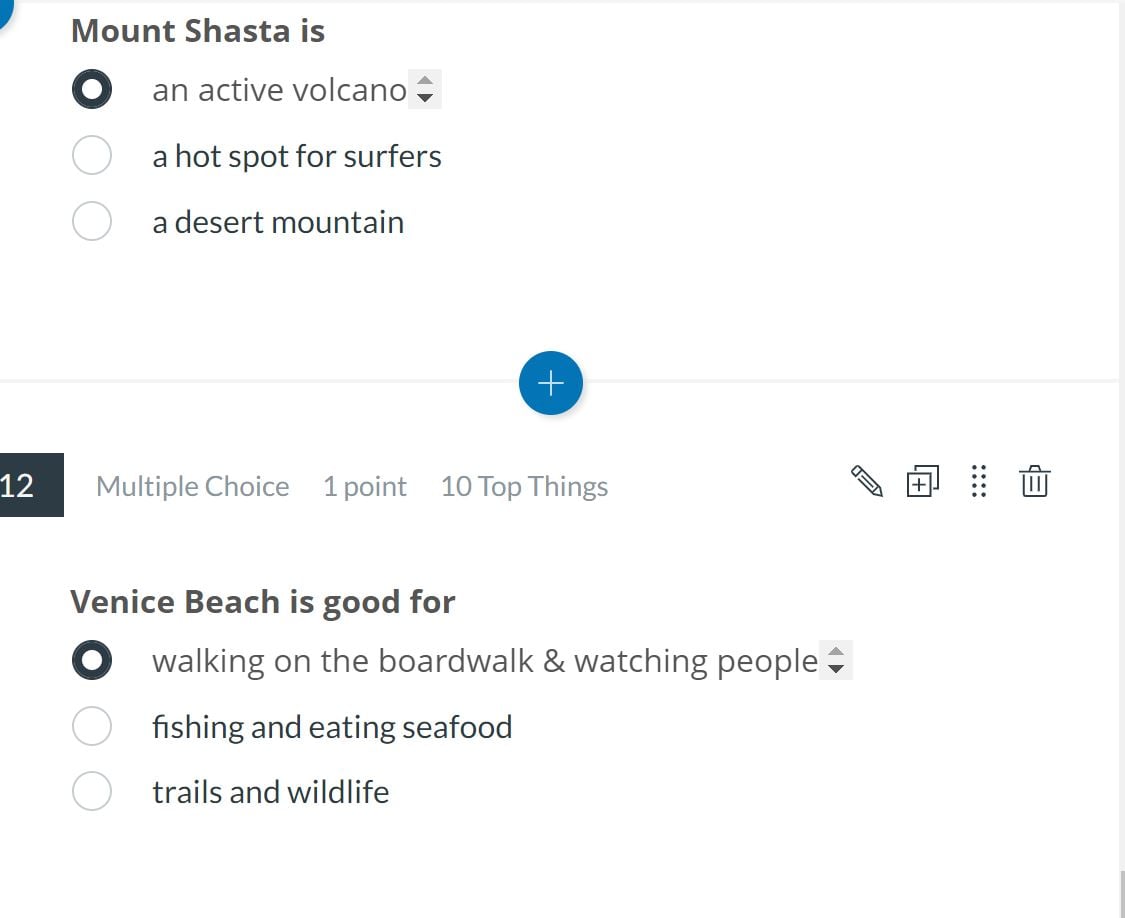1125x918 pixels.
Task: Choose 'a hot spot for surfers' radio button
Action: click(92, 156)
